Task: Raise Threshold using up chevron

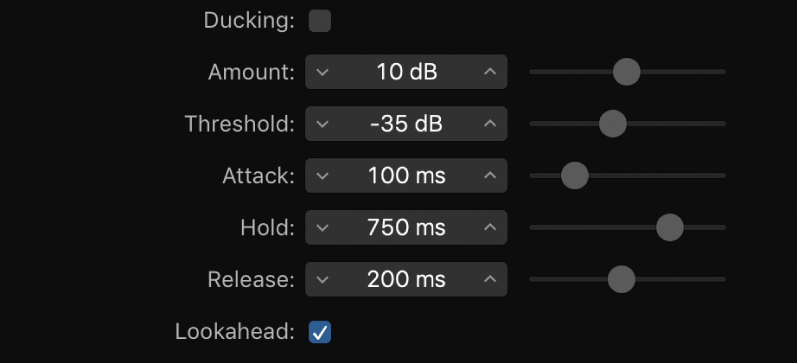Action: tap(490, 124)
